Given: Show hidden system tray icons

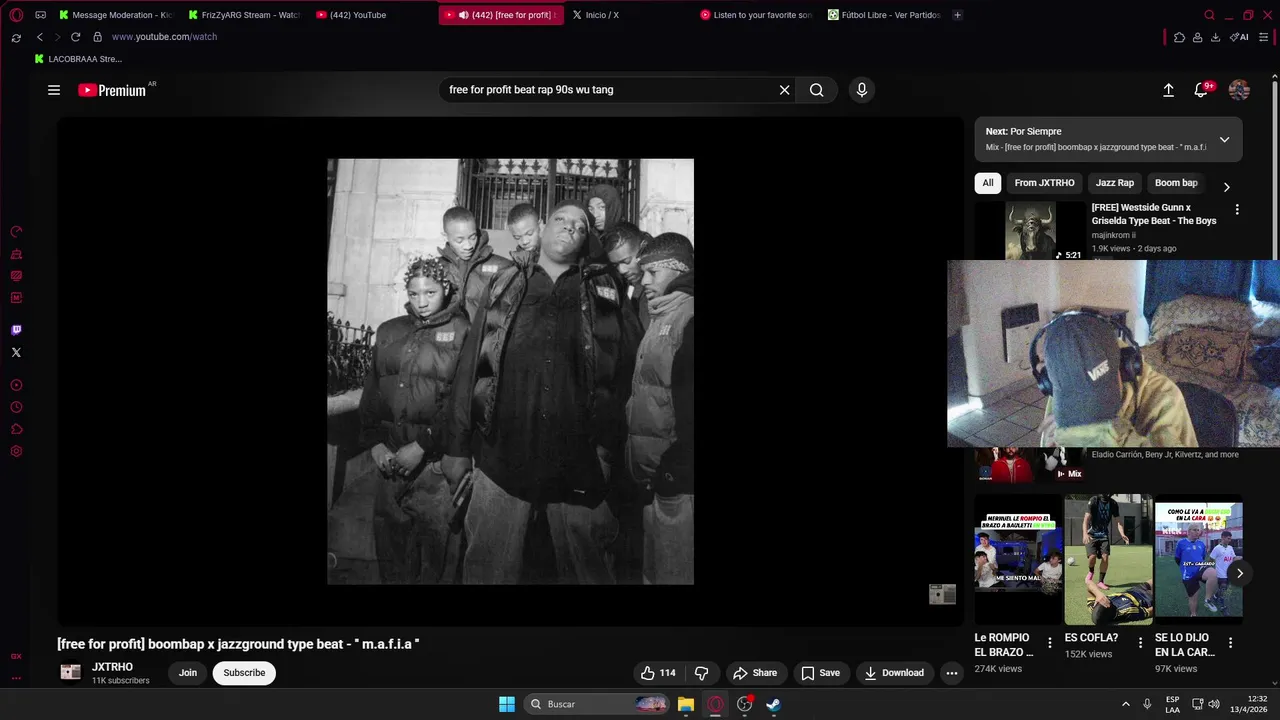Looking at the screenshot, I should 1125,704.
